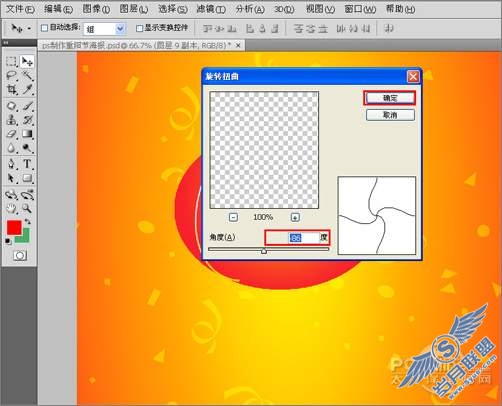This screenshot has height=406, width=502.
Task: Open the 选择 menu
Action: (173, 9)
